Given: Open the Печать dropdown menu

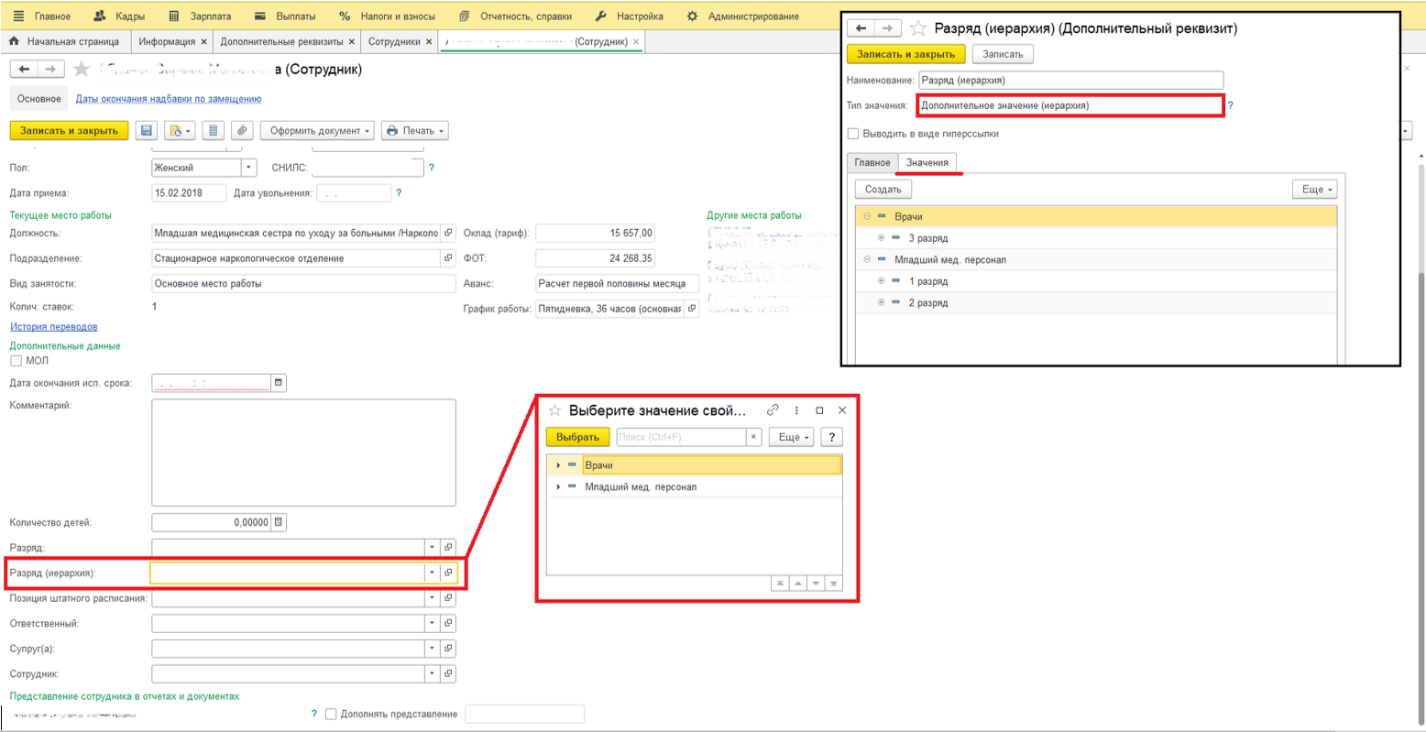Looking at the screenshot, I should click(x=414, y=131).
